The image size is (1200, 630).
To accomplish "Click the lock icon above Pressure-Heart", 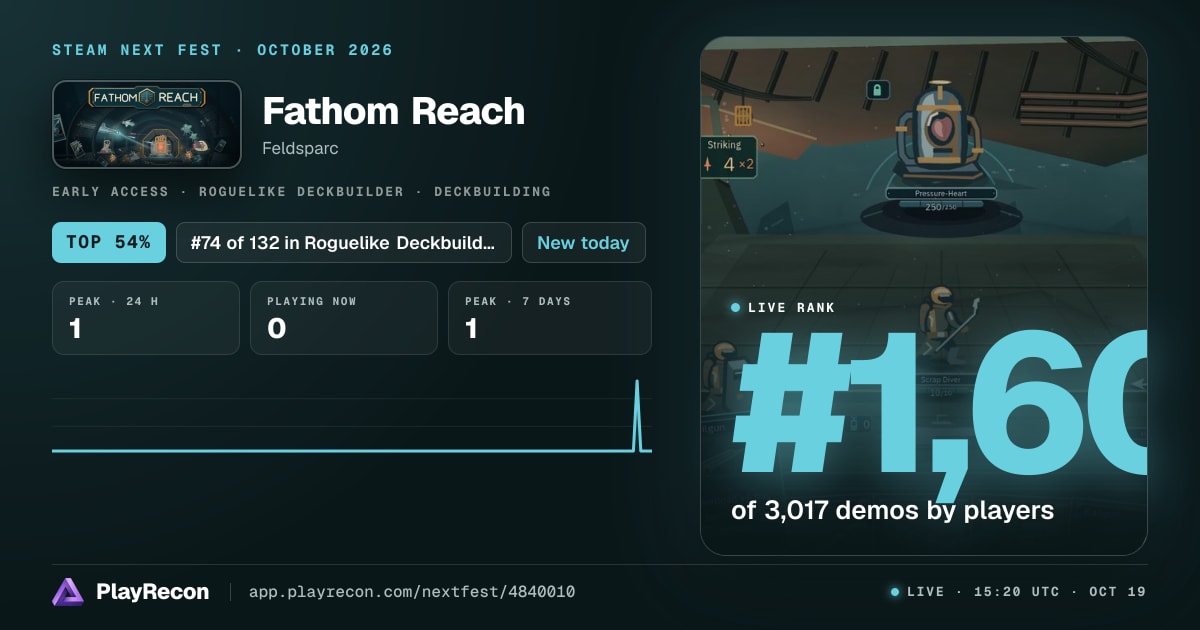I will point(878,90).
